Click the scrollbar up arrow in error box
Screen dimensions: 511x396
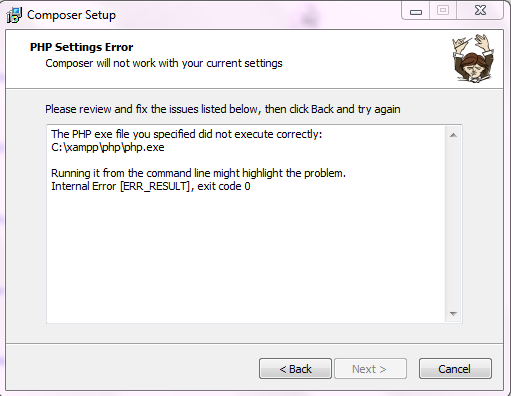tap(453, 135)
